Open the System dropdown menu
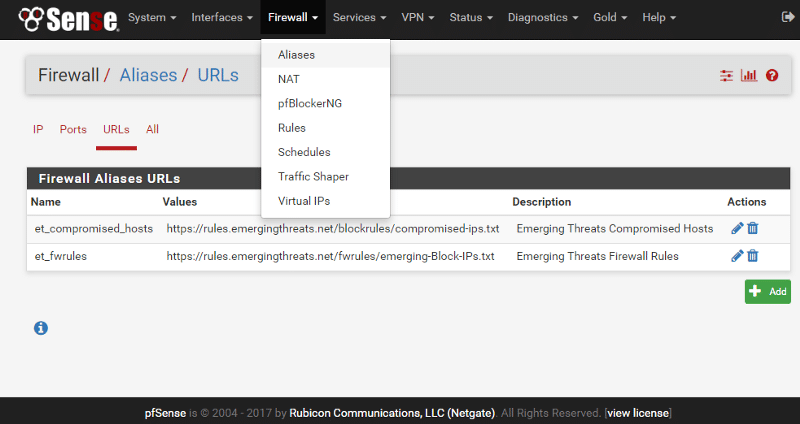The image size is (800, 424). [152, 17]
